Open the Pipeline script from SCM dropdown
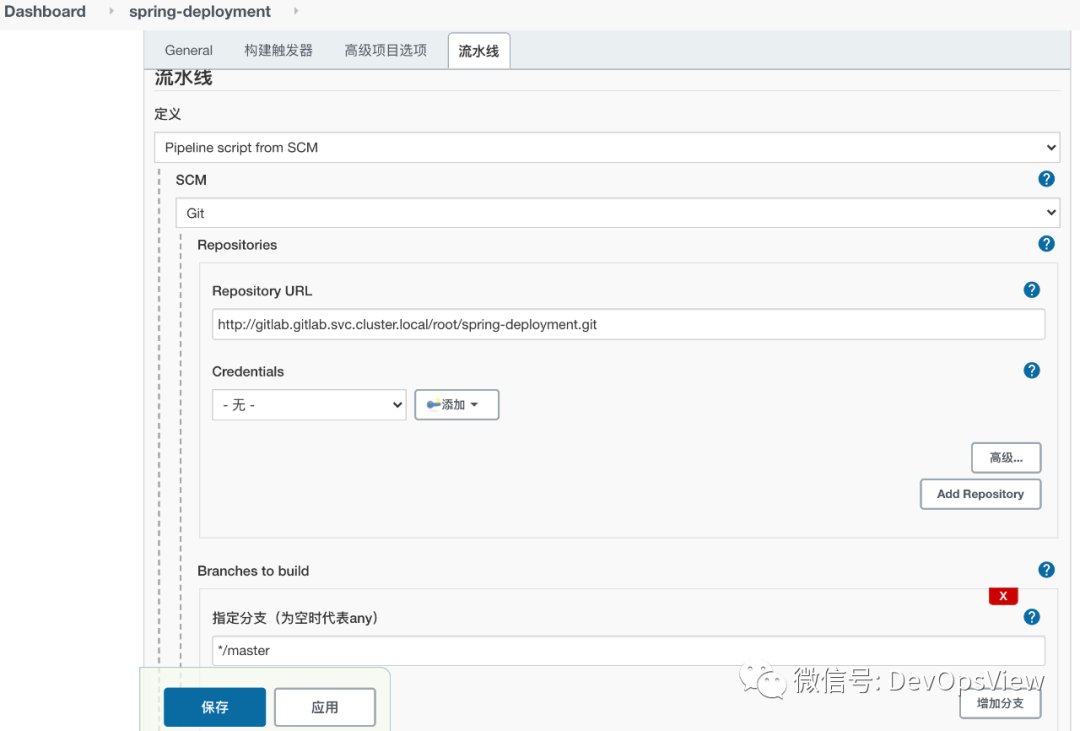Screen dimensions: 1080x731 [x=607, y=147]
